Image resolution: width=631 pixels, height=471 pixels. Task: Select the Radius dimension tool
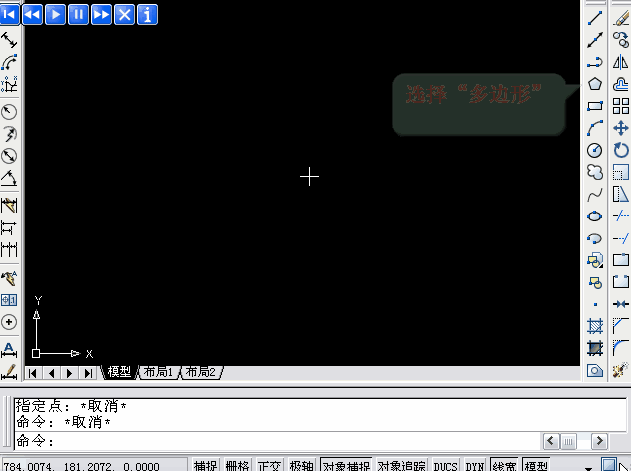click(x=9, y=112)
